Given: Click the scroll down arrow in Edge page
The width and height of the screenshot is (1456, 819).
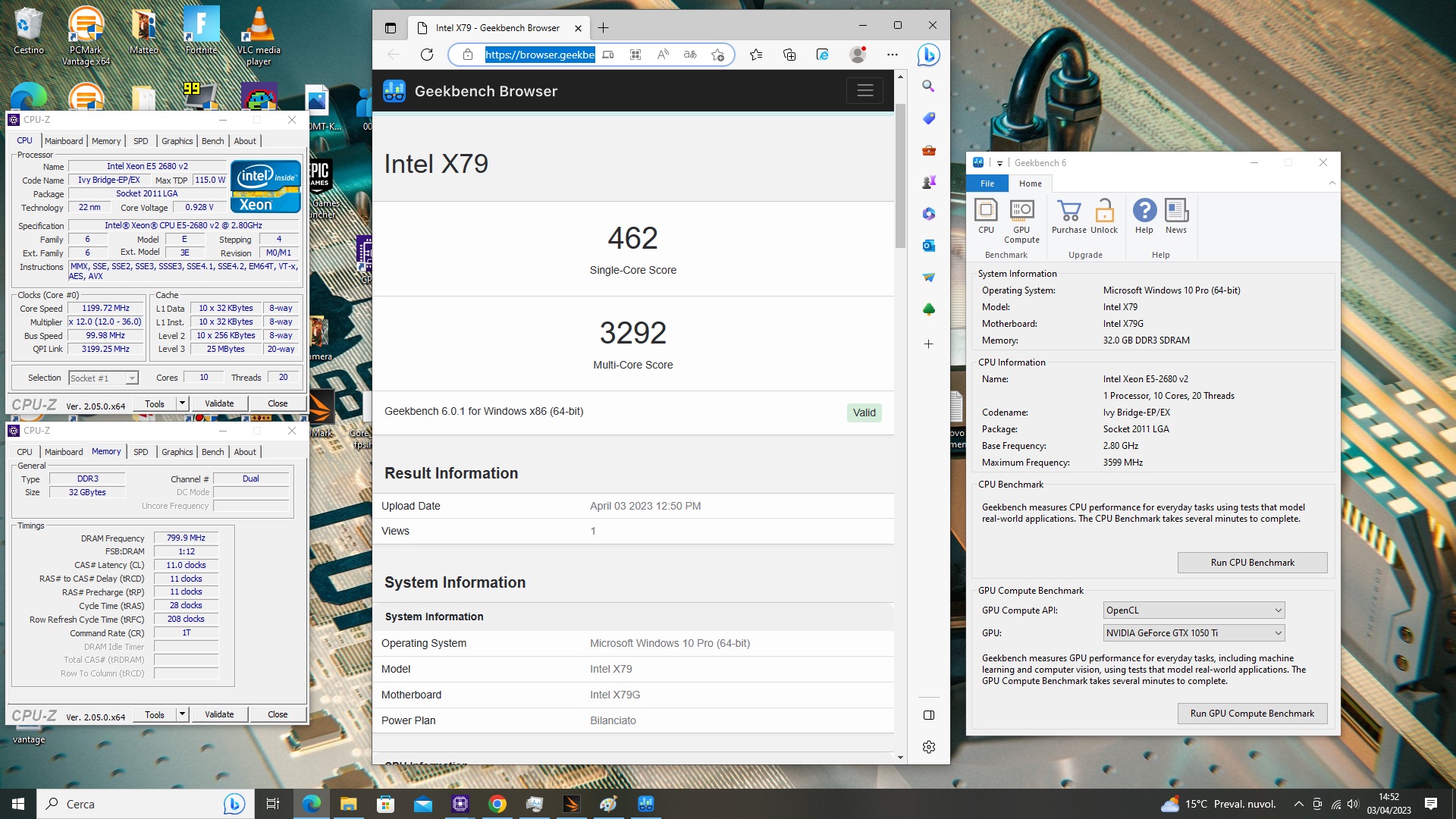Looking at the screenshot, I should click(x=900, y=758).
